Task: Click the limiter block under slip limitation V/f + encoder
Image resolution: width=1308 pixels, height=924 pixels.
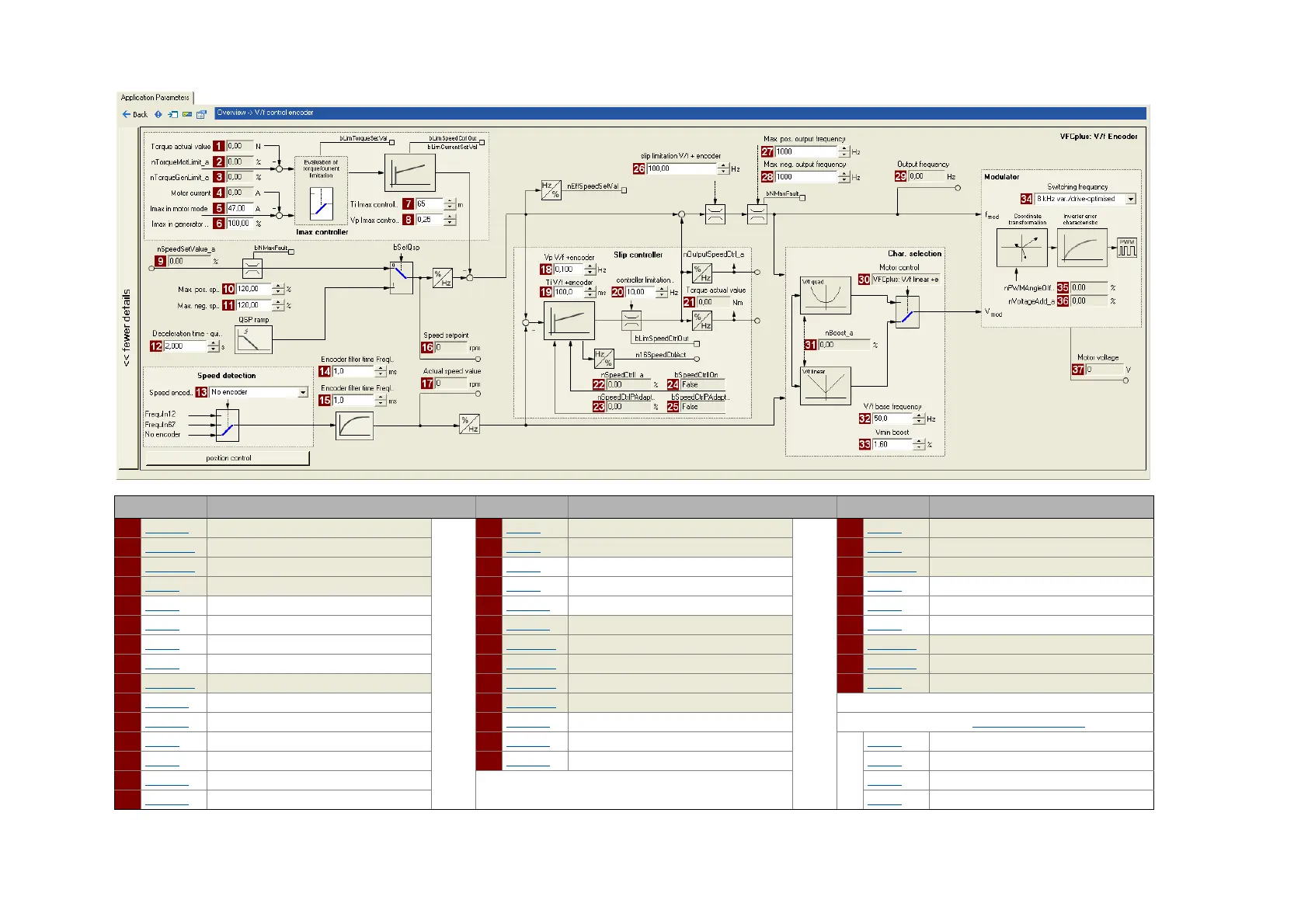Action: [x=715, y=214]
